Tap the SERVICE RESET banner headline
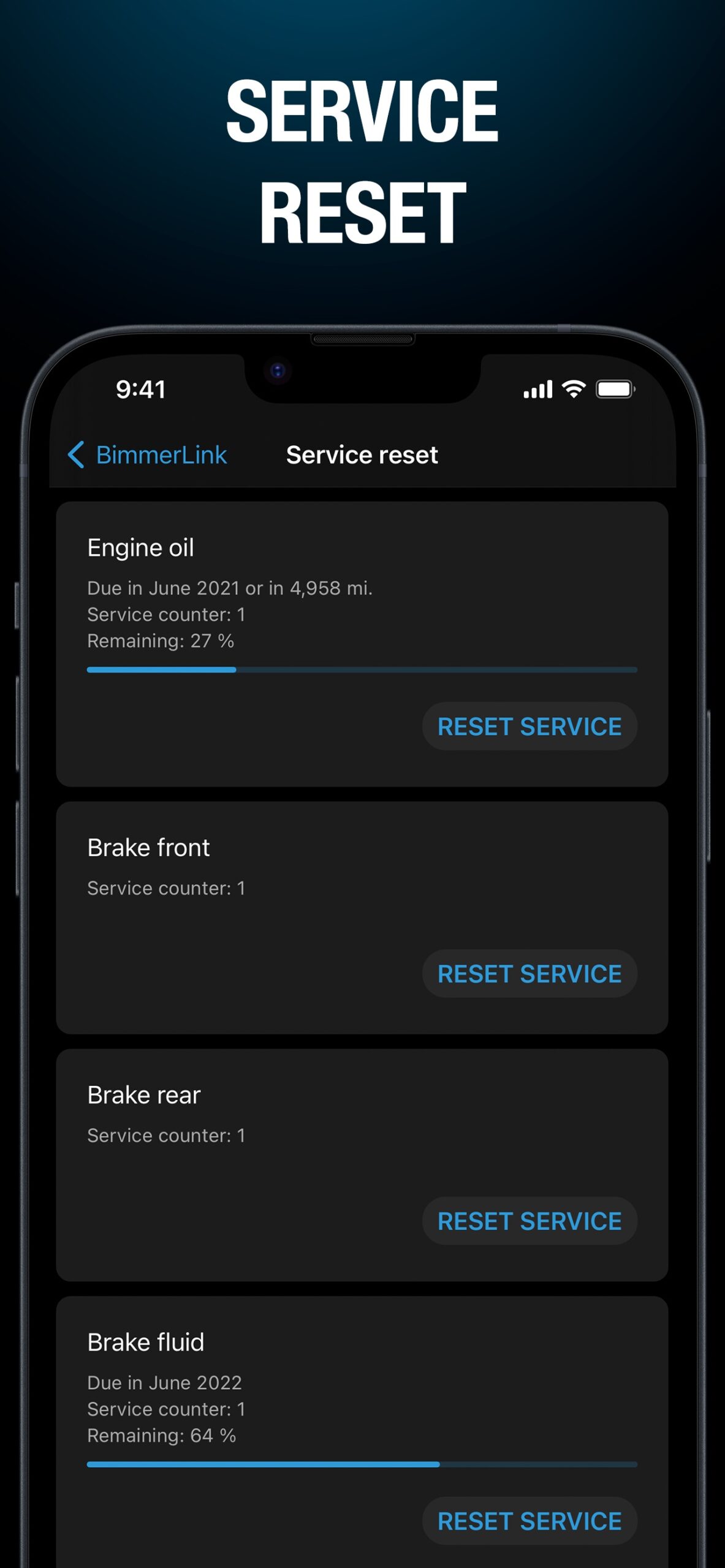725x1568 pixels. coord(362,162)
